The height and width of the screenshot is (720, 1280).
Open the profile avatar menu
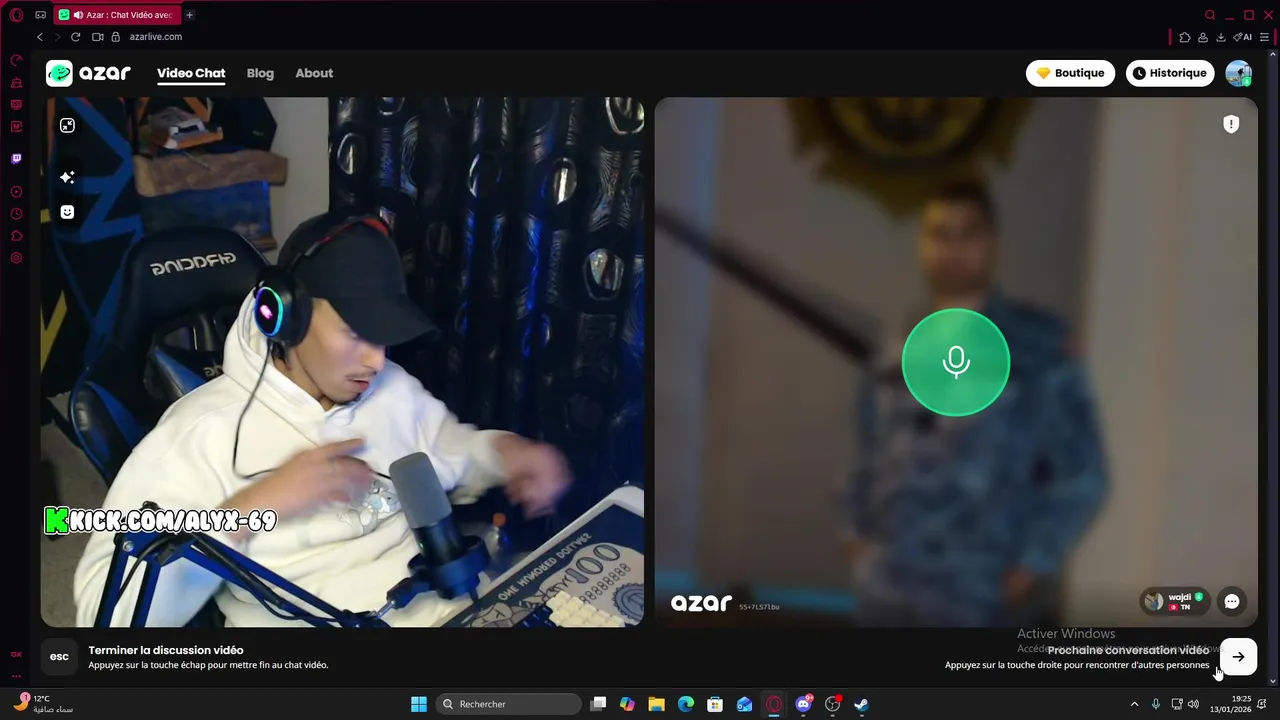point(1239,73)
